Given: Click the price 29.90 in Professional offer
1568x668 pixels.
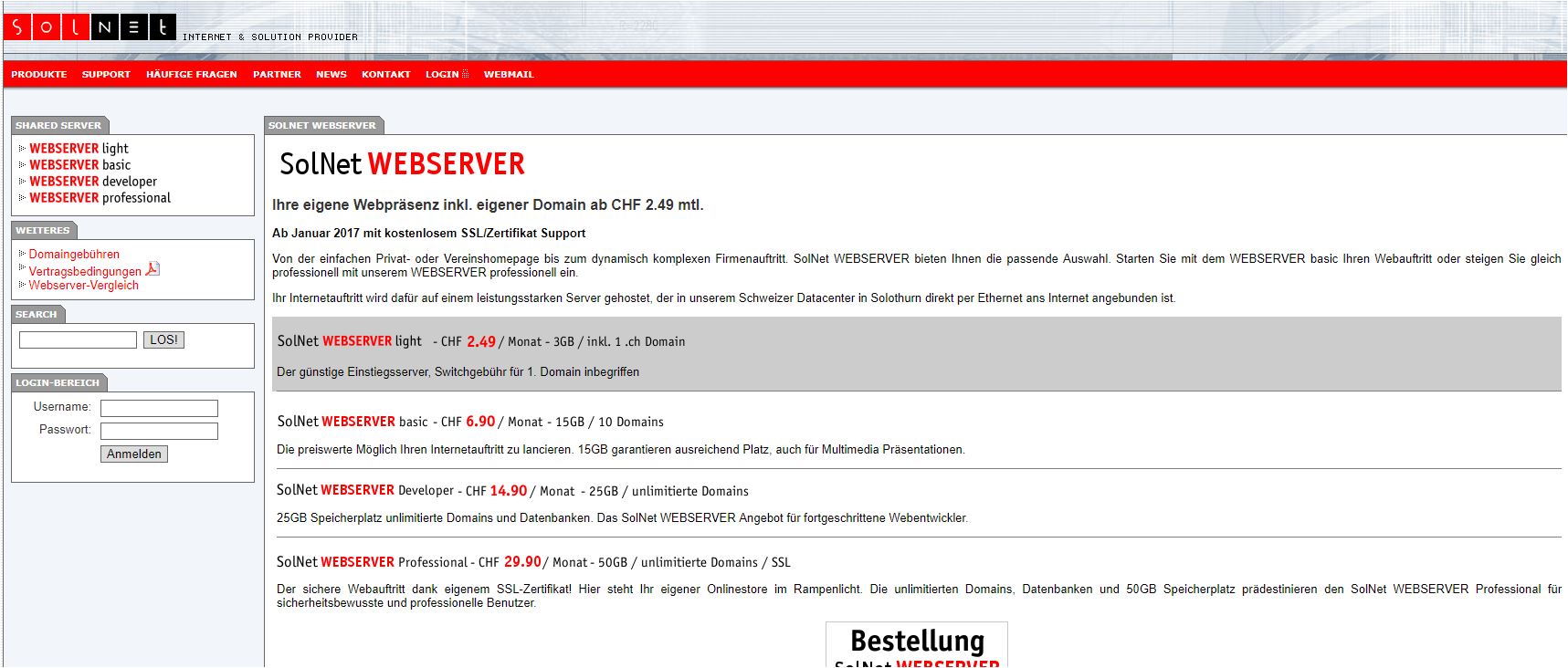Looking at the screenshot, I should pyautogui.click(x=522, y=562).
